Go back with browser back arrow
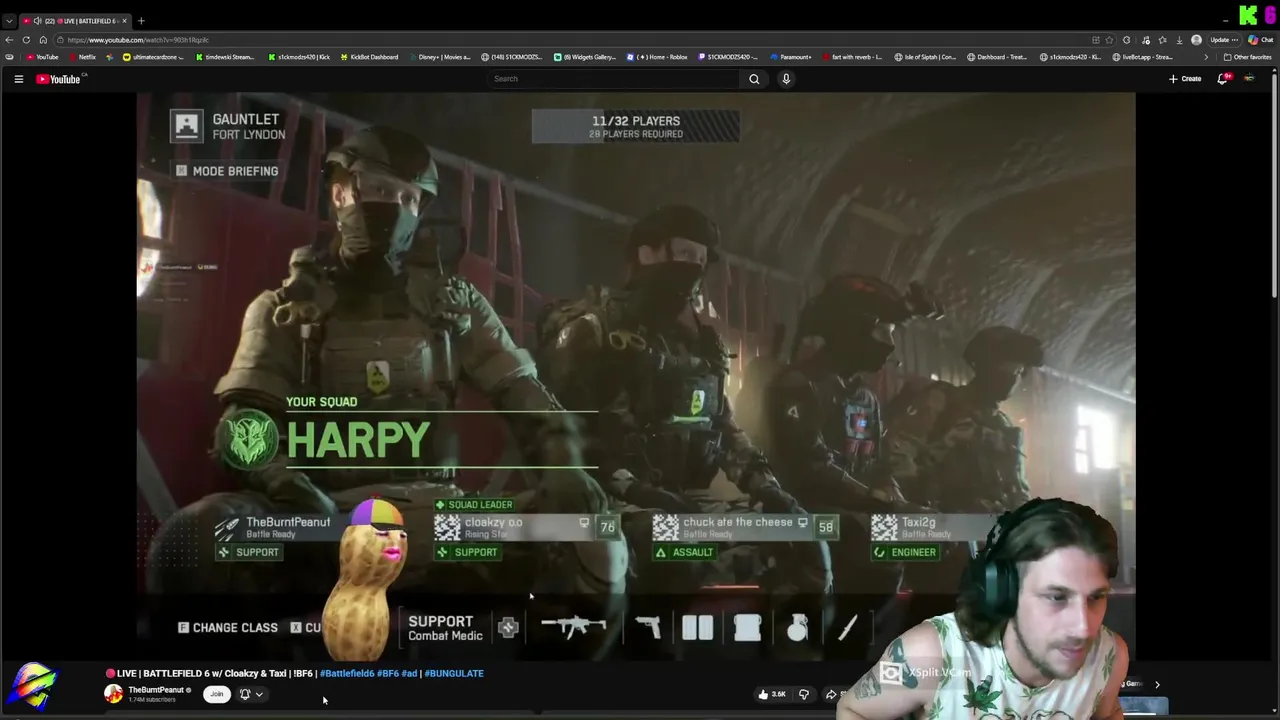 [x=9, y=40]
